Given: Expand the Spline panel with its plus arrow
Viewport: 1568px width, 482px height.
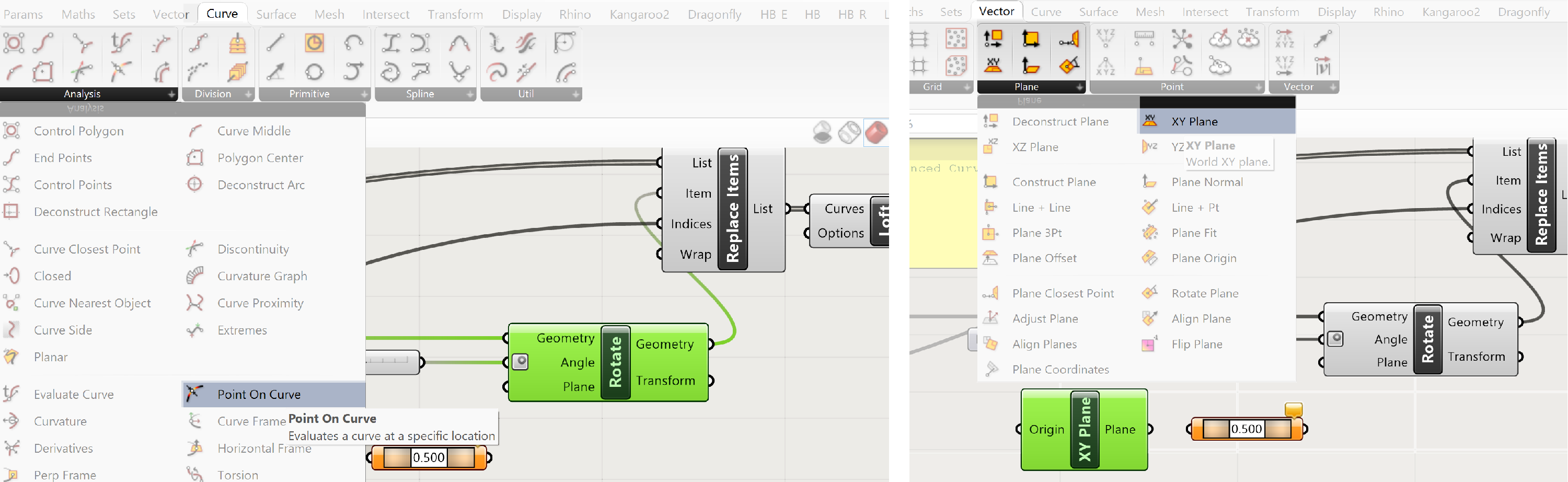Looking at the screenshot, I should point(470,94).
